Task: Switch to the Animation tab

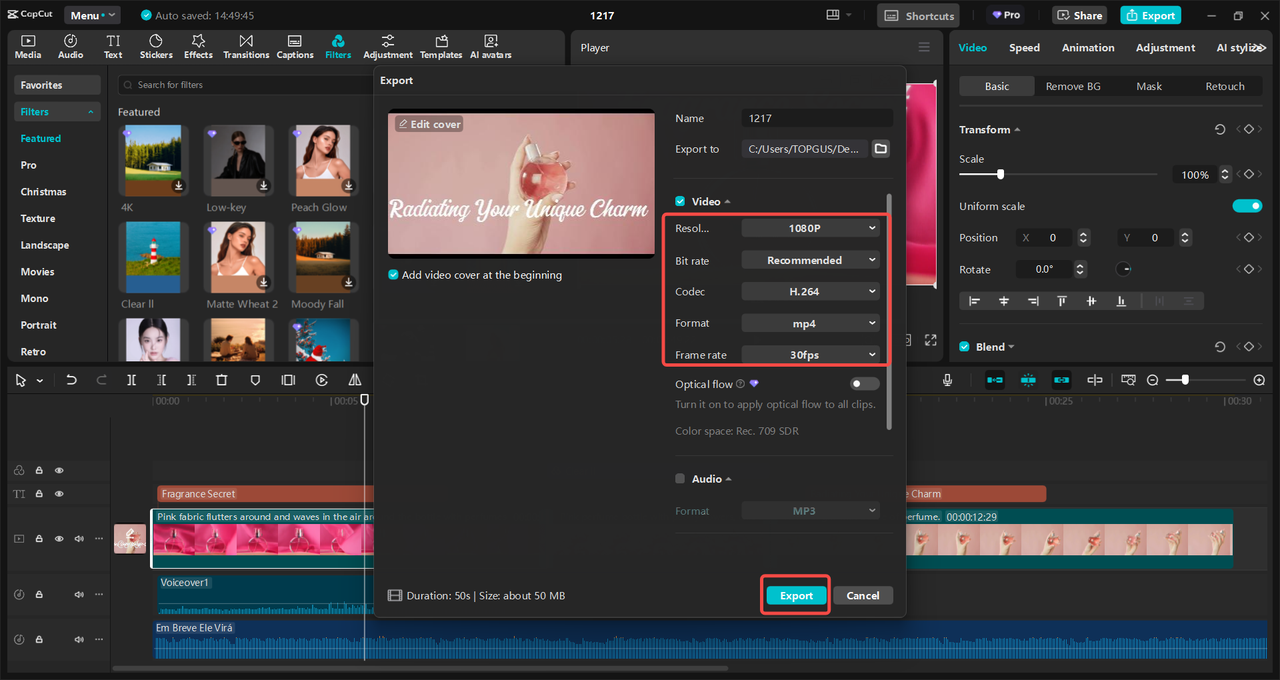Action: tap(1088, 47)
